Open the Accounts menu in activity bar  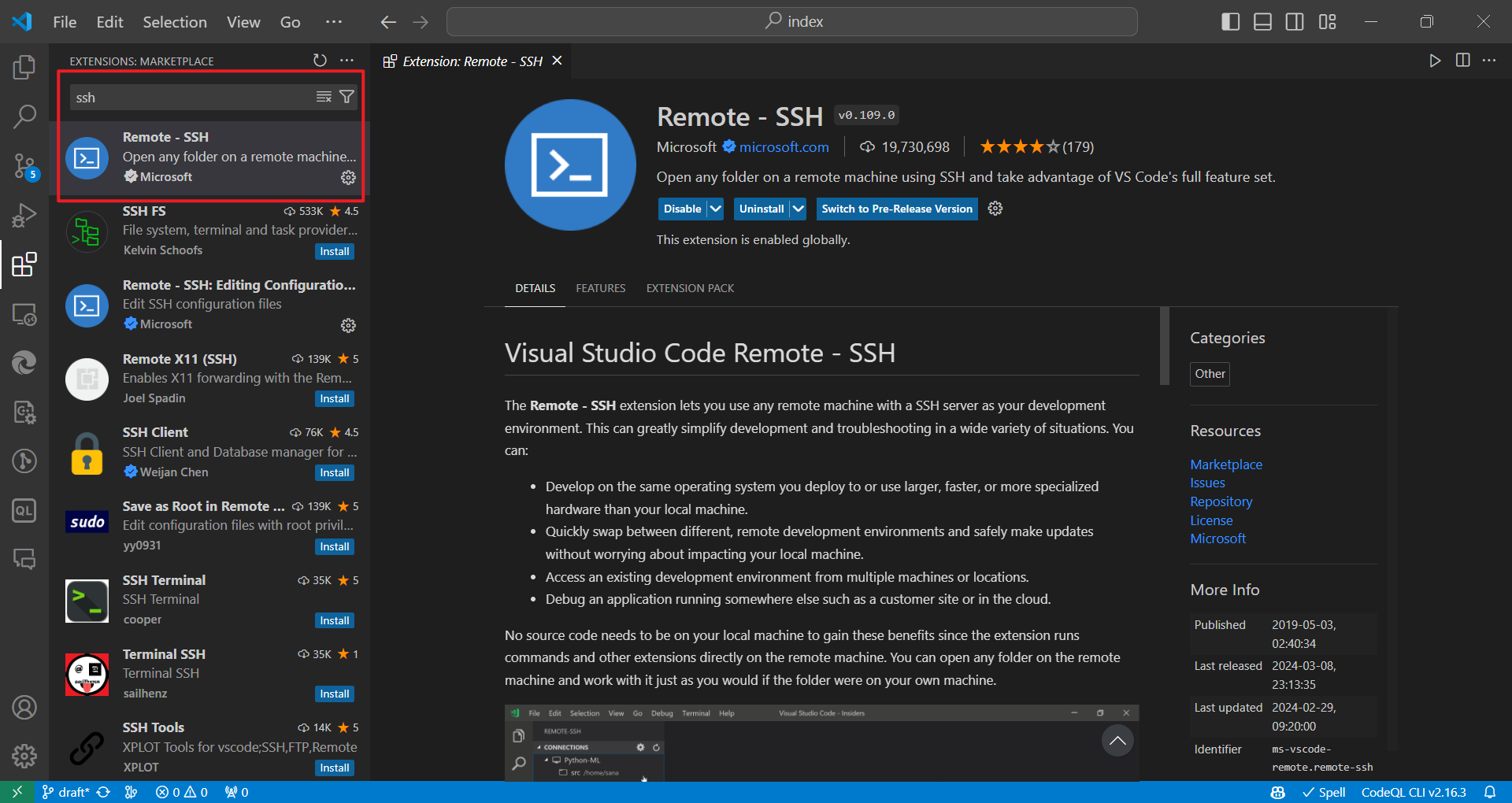point(24,707)
